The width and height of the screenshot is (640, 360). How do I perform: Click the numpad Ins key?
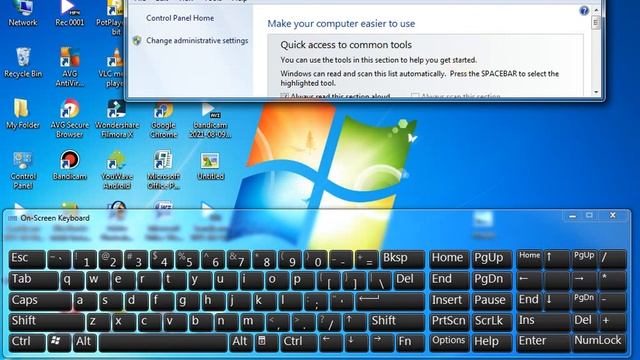point(543,321)
